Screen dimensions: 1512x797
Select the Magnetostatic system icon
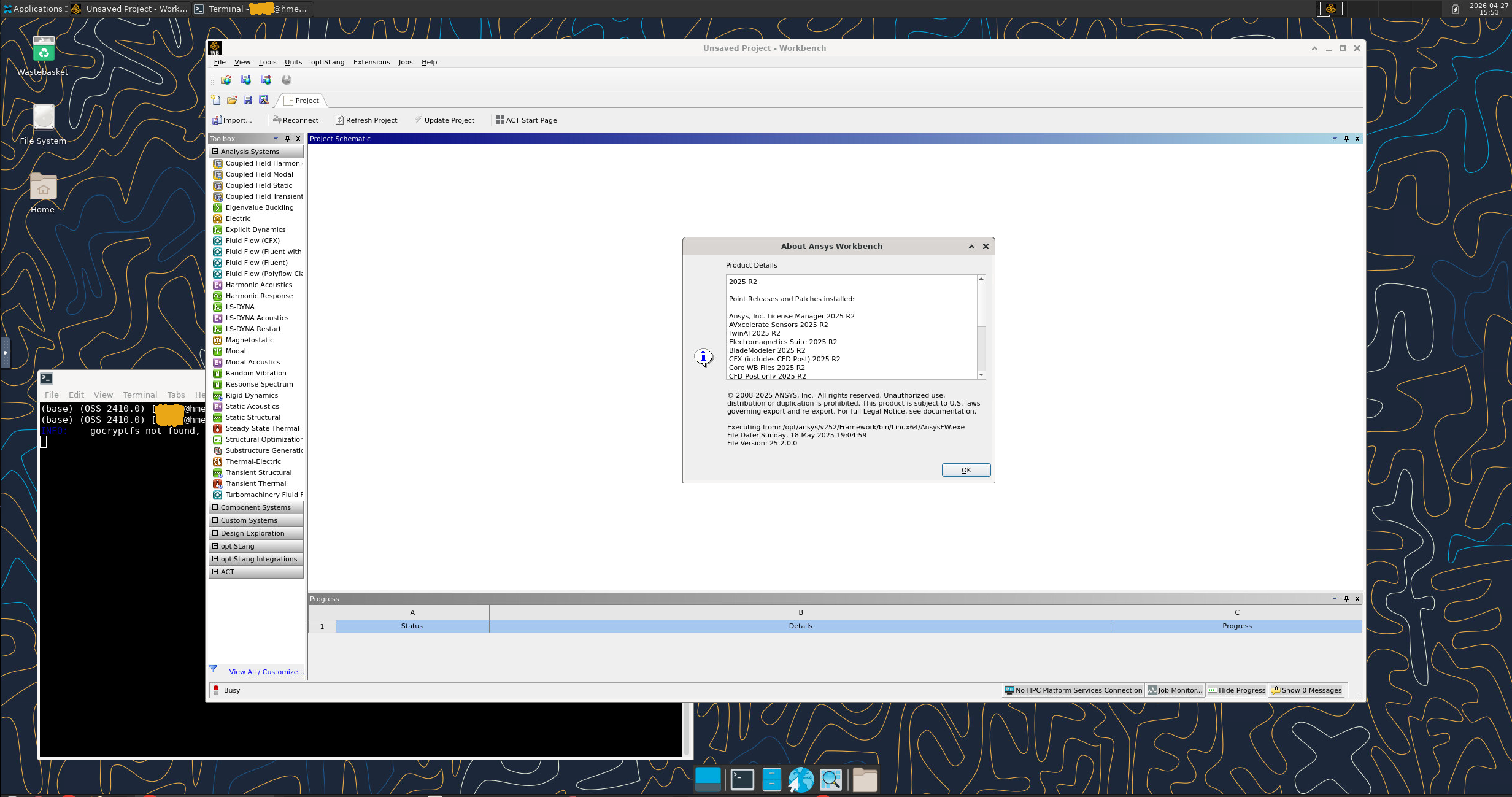coord(217,340)
